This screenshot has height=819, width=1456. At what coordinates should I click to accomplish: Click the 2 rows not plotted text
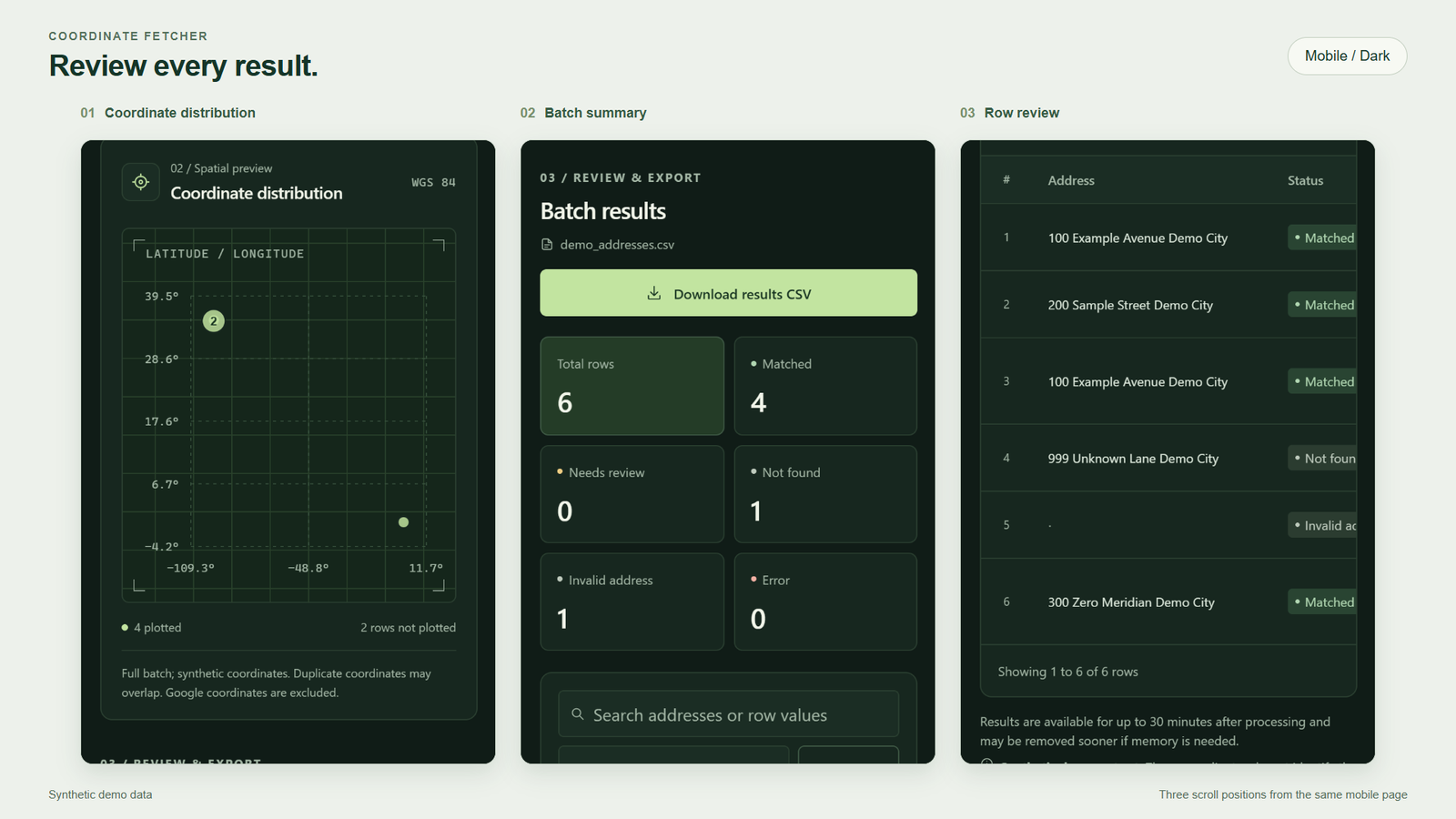click(x=408, y=628)
